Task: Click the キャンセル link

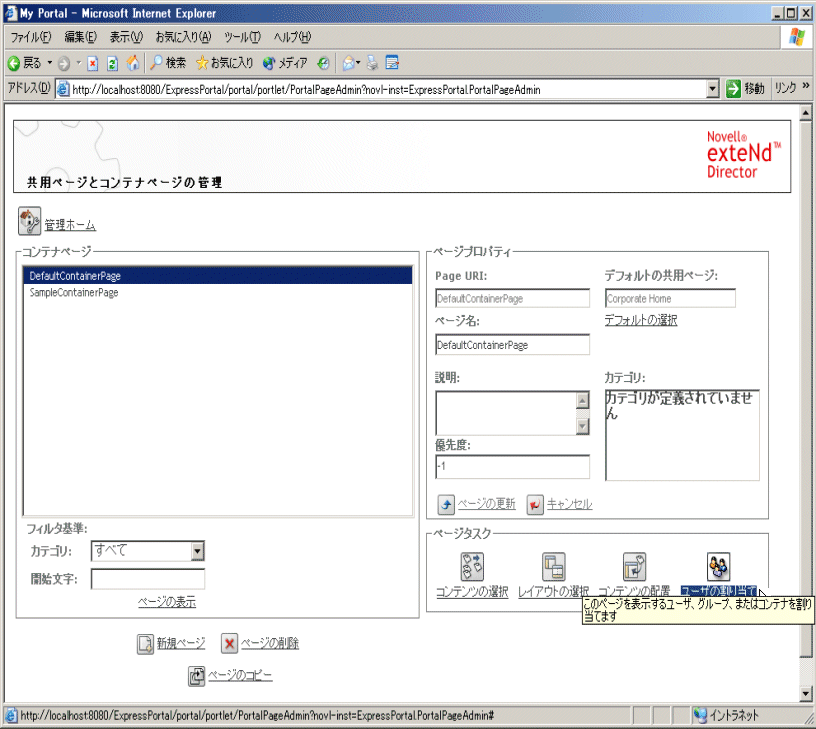Action: (x=569, y=504)
